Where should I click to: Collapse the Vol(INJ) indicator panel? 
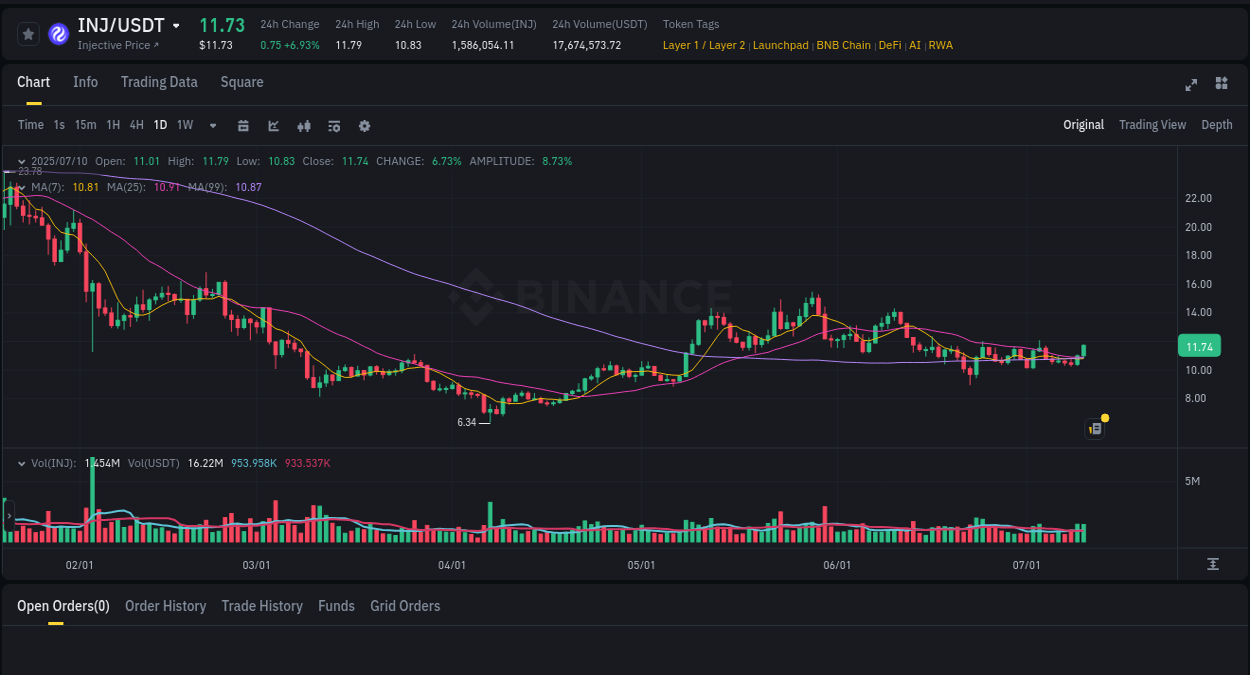coord(21,462)
